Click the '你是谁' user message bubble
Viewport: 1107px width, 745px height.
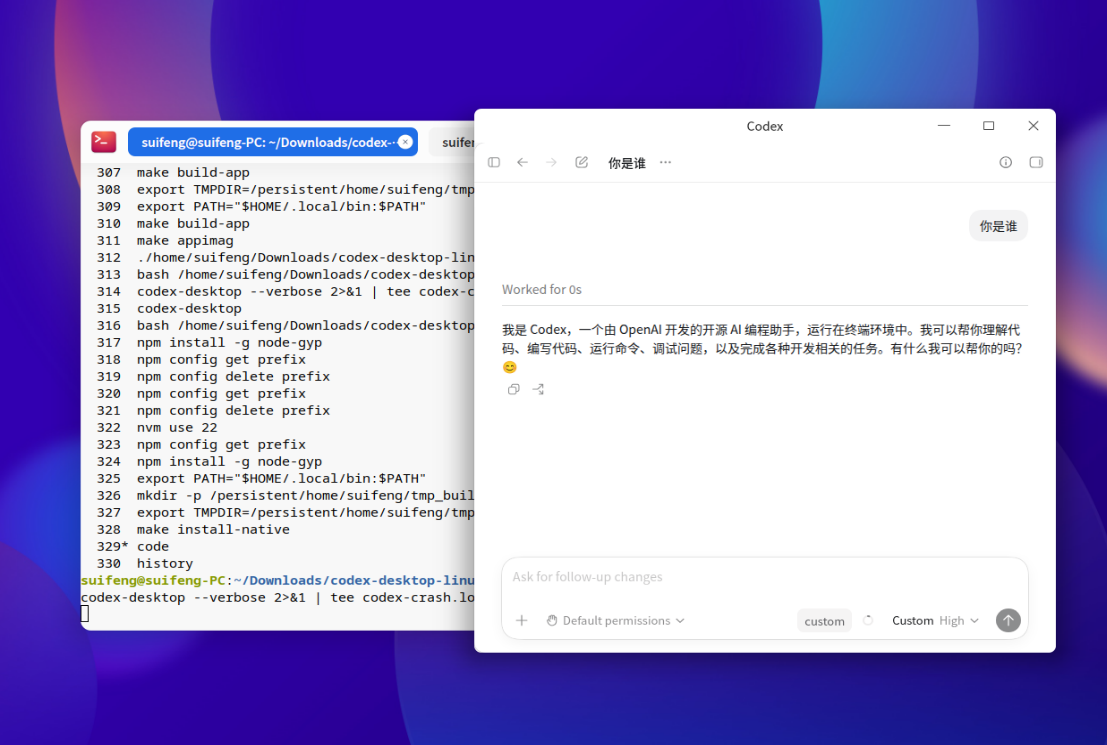(998, 226)
